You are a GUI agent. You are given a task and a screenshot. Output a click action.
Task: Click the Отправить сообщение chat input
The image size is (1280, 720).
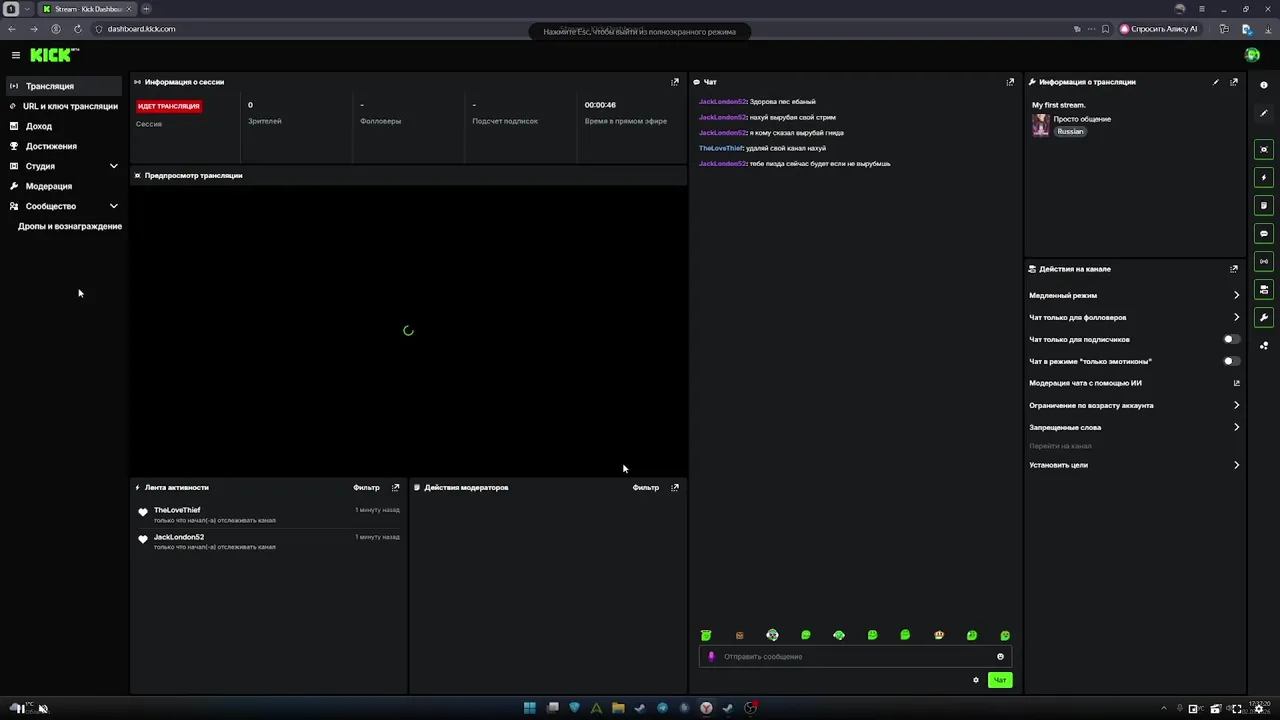click(856, 657)
